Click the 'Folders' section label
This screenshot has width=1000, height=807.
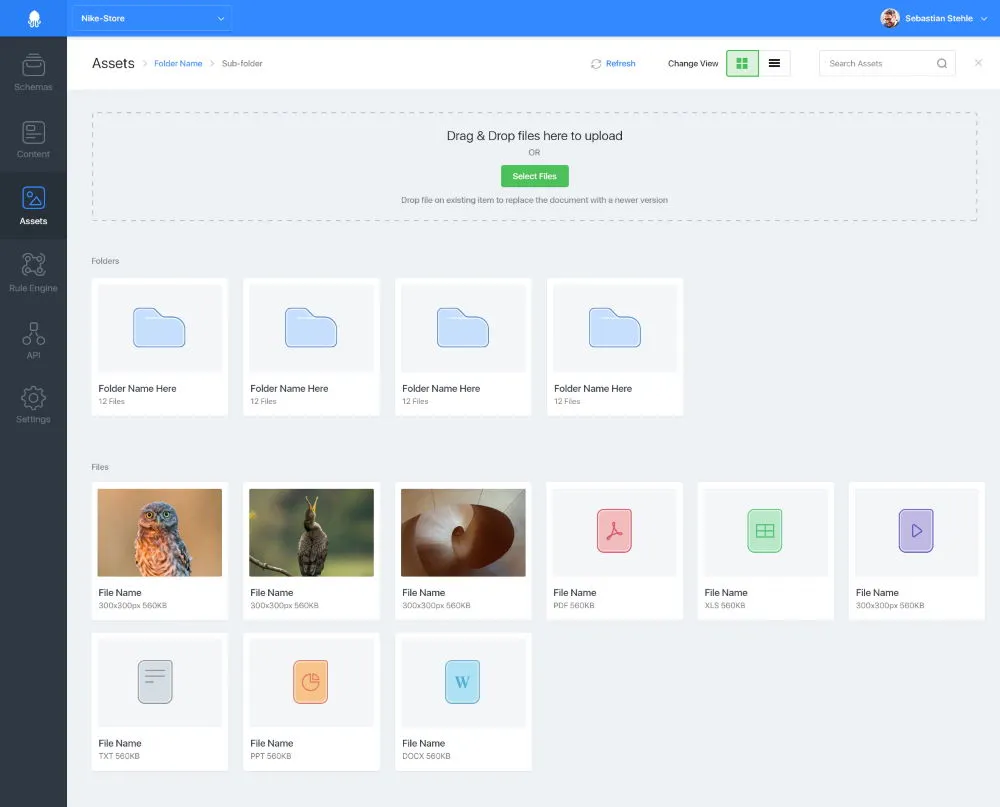[x=105, y=261]
